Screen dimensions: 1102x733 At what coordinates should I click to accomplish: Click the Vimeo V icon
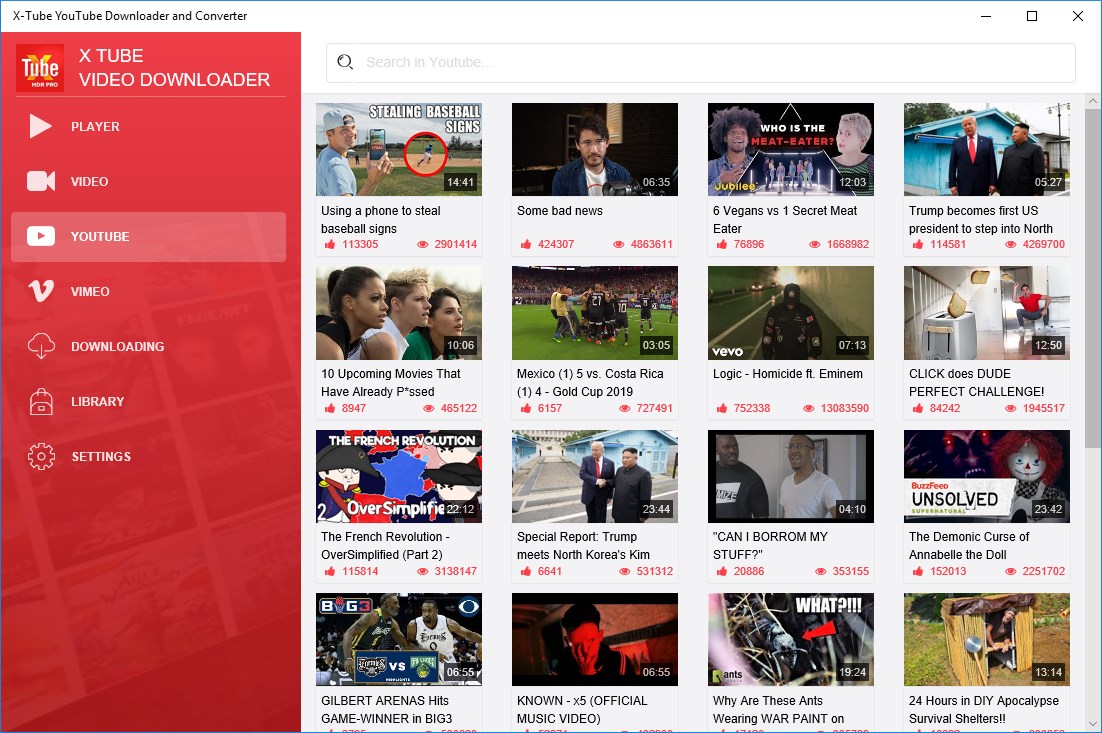click(x=41, y=291)
